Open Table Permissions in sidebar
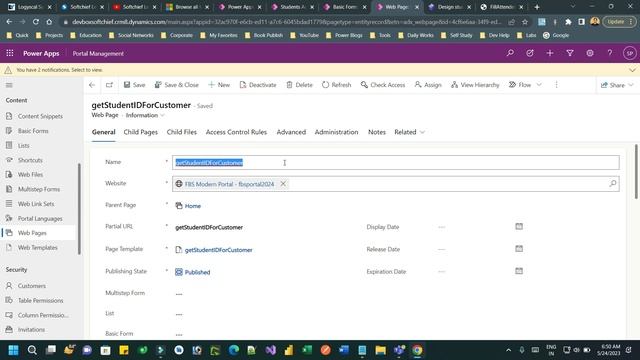The width and height of the screenshot is (640, 360). 39,300
